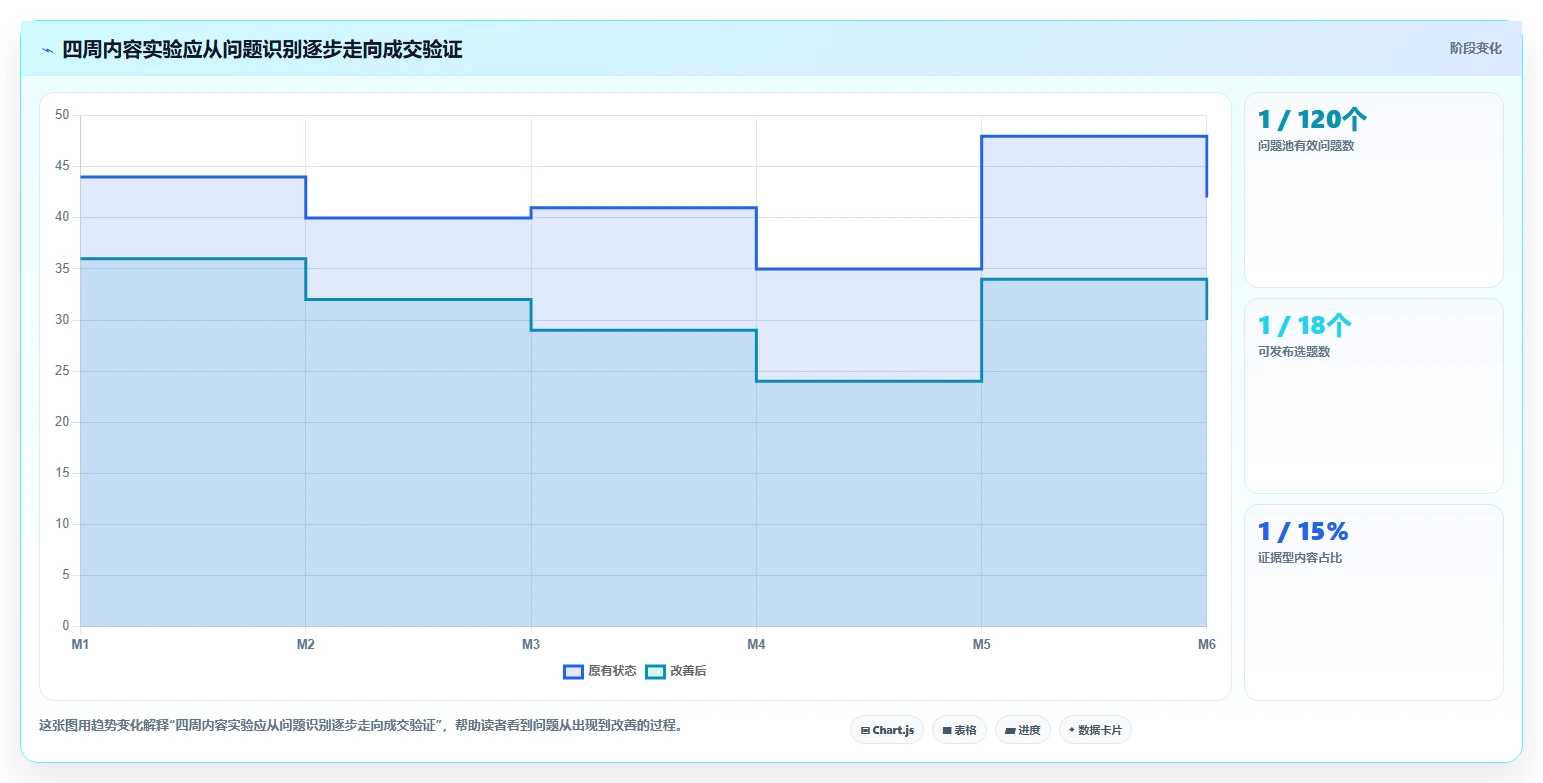1543x783 pixels.
Task: Click the 1 / 15% metric value
Action: tap(1303, 532)
